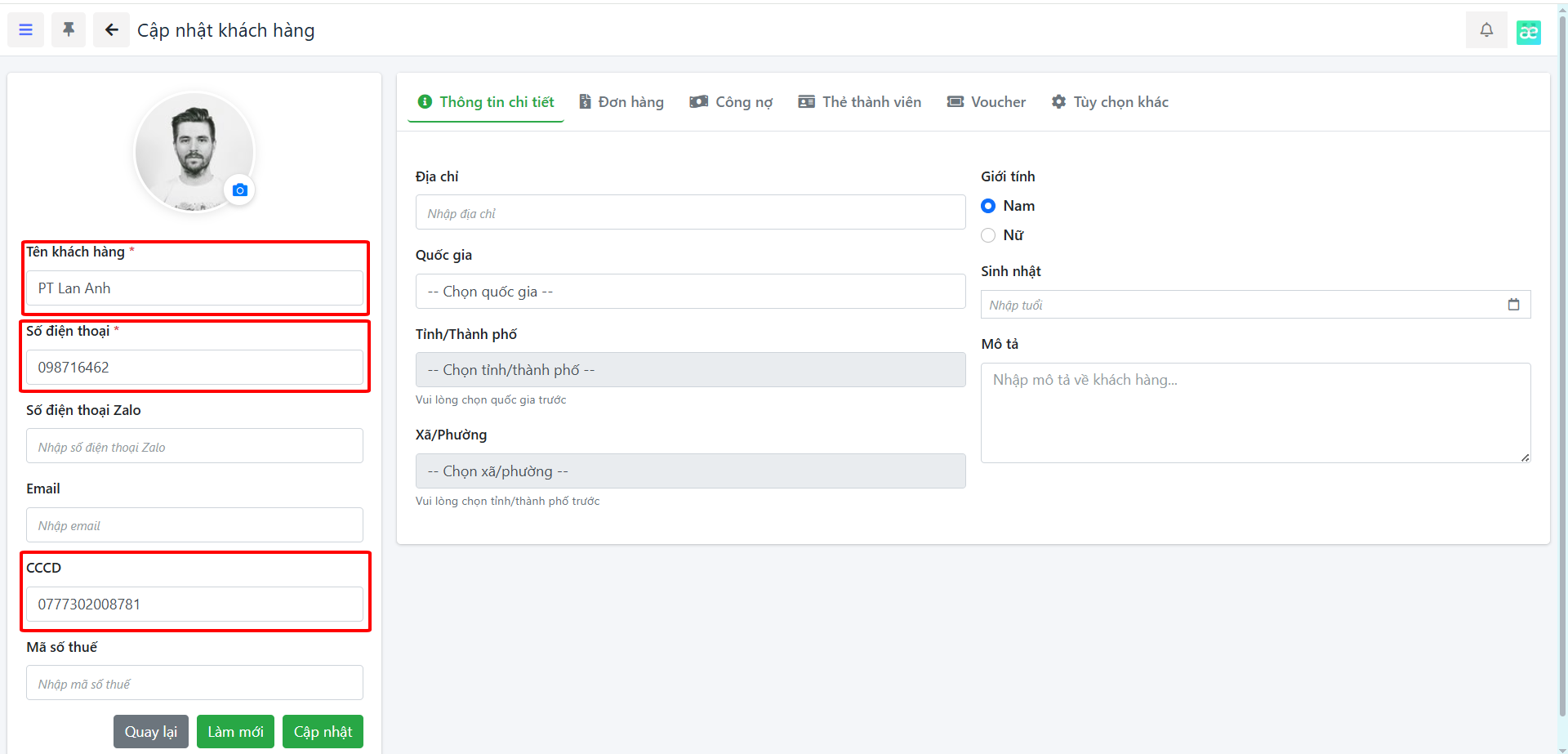This screenshot has height=754, width=1568.
Task: Open the Tùy chọn khác tab
Action: [x=1110, y=102]
